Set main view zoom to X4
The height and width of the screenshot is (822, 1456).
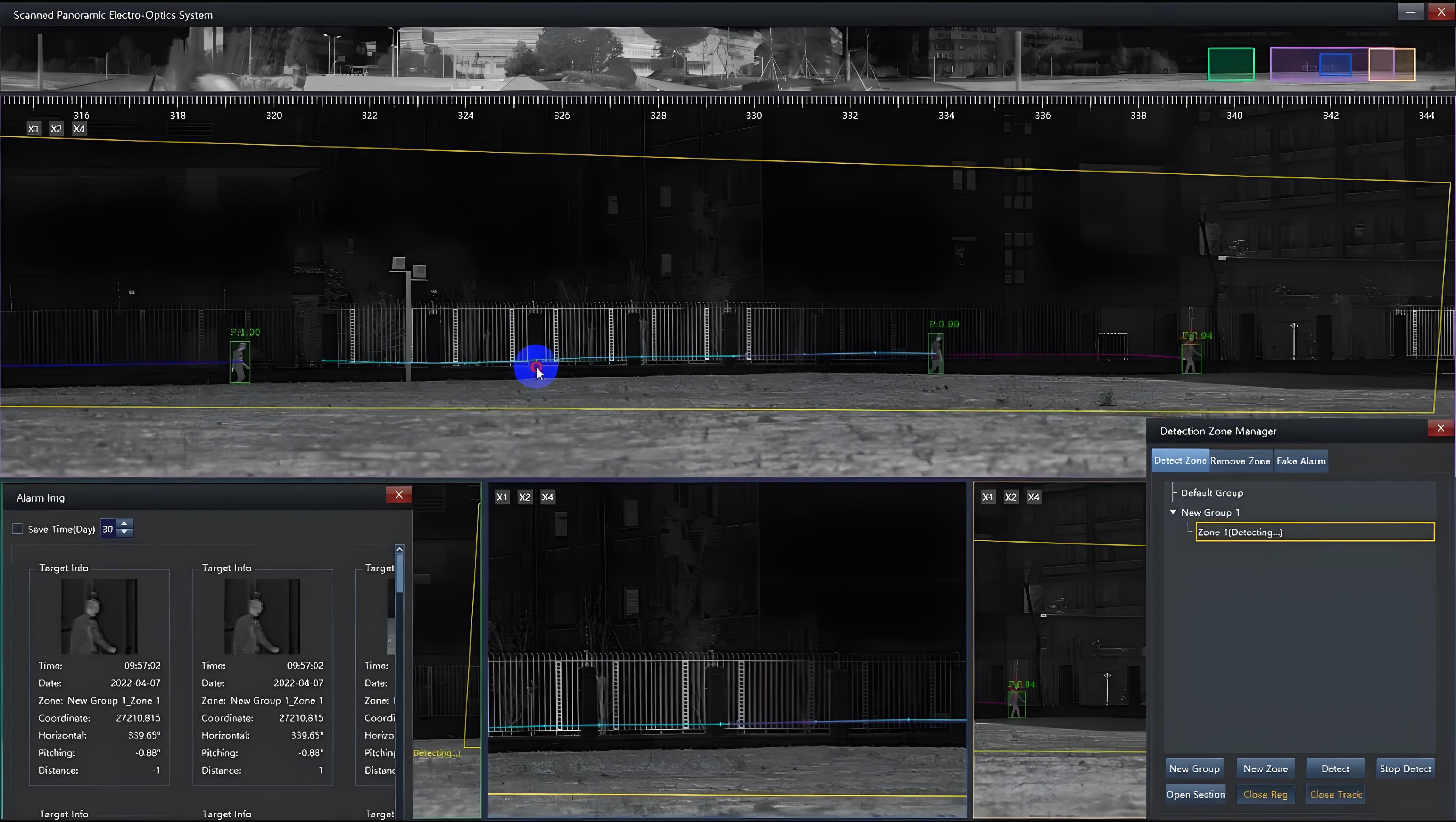tap(79, 129)
